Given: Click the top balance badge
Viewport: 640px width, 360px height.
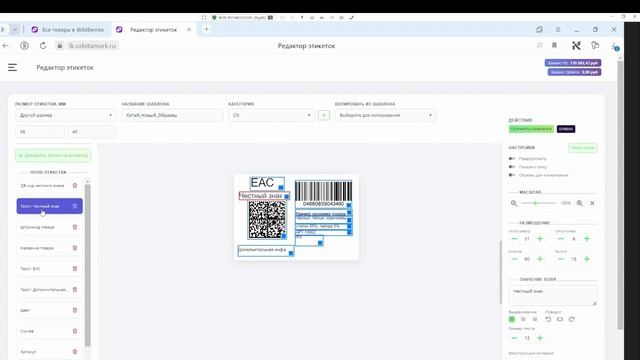Looking at the screenshot, I should click(x=573, y=63).
